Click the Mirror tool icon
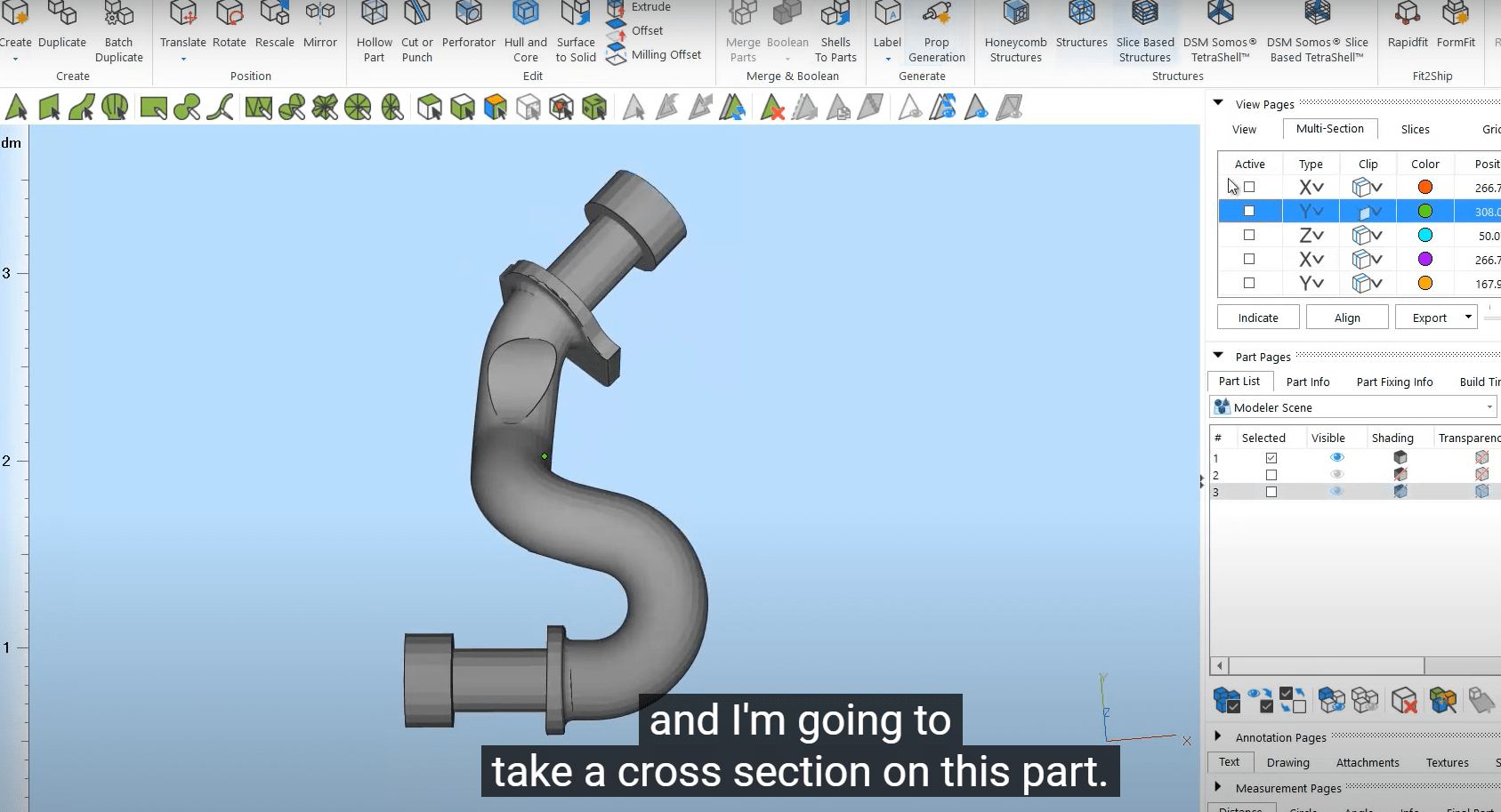This screenshot has height=812, width=1501. (319, 16)
